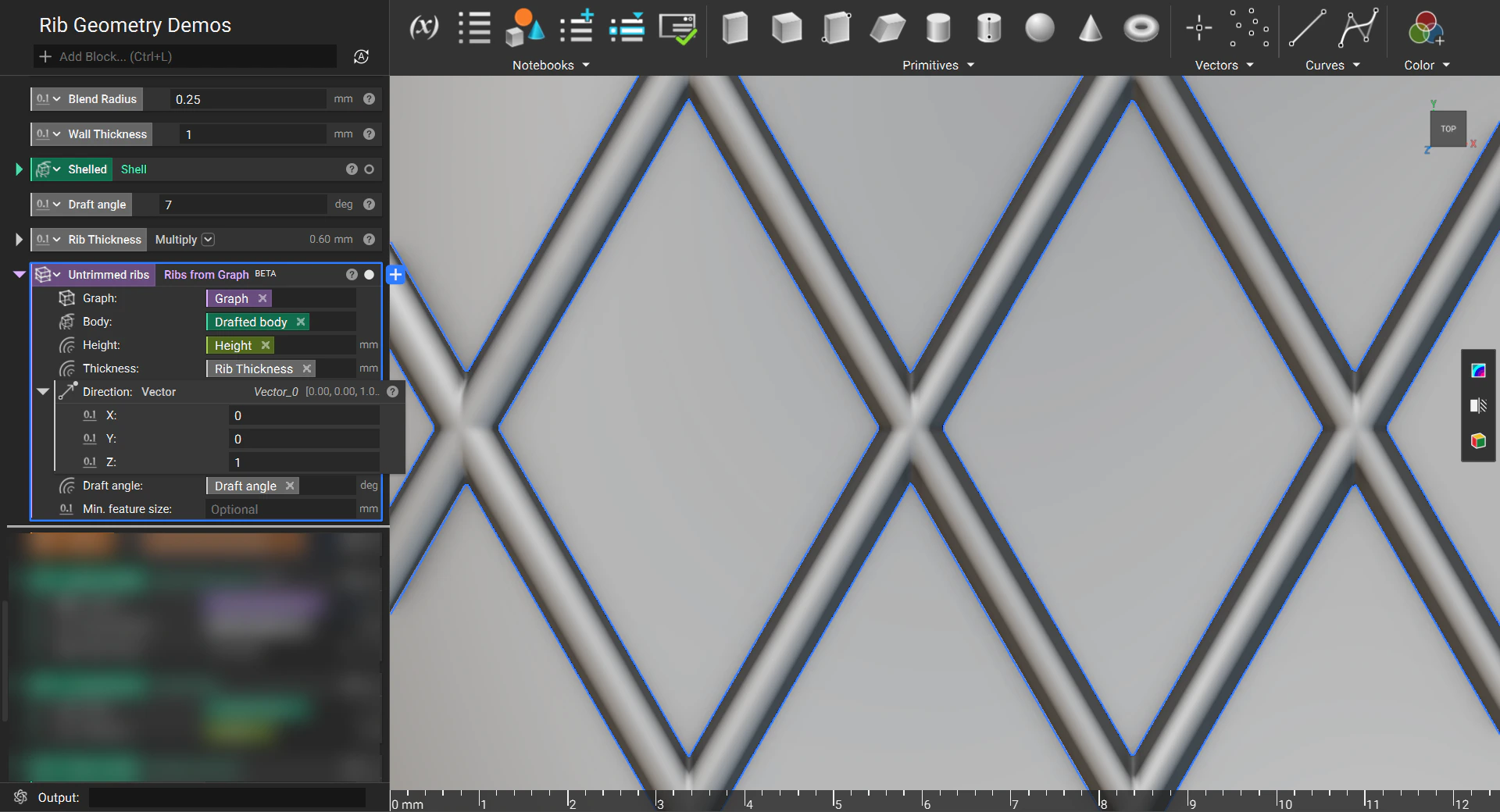Select the line curve tool icon

pos(1307,29)
